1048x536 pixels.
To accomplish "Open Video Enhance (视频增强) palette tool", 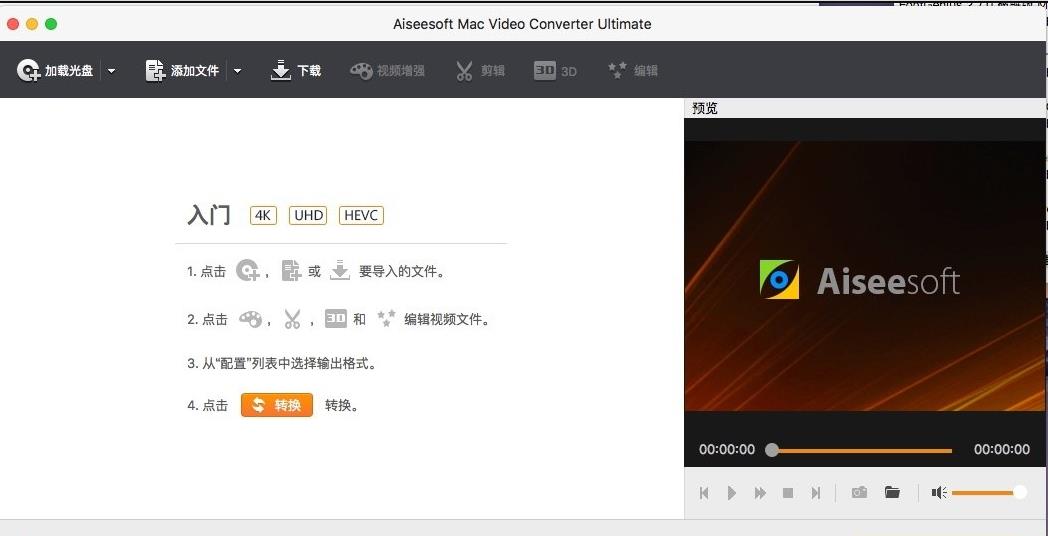I will click(388, 71).
